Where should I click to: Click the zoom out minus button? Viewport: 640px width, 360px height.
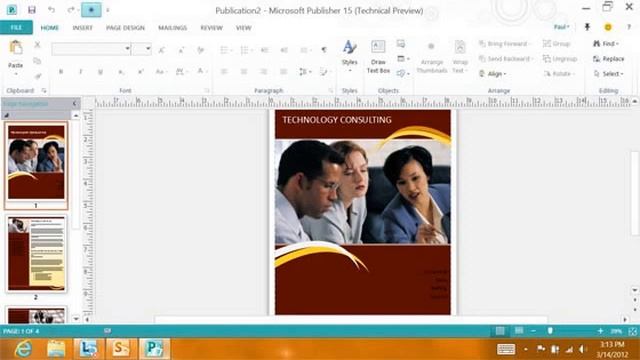pyautogui.click(x=533, y=331)
